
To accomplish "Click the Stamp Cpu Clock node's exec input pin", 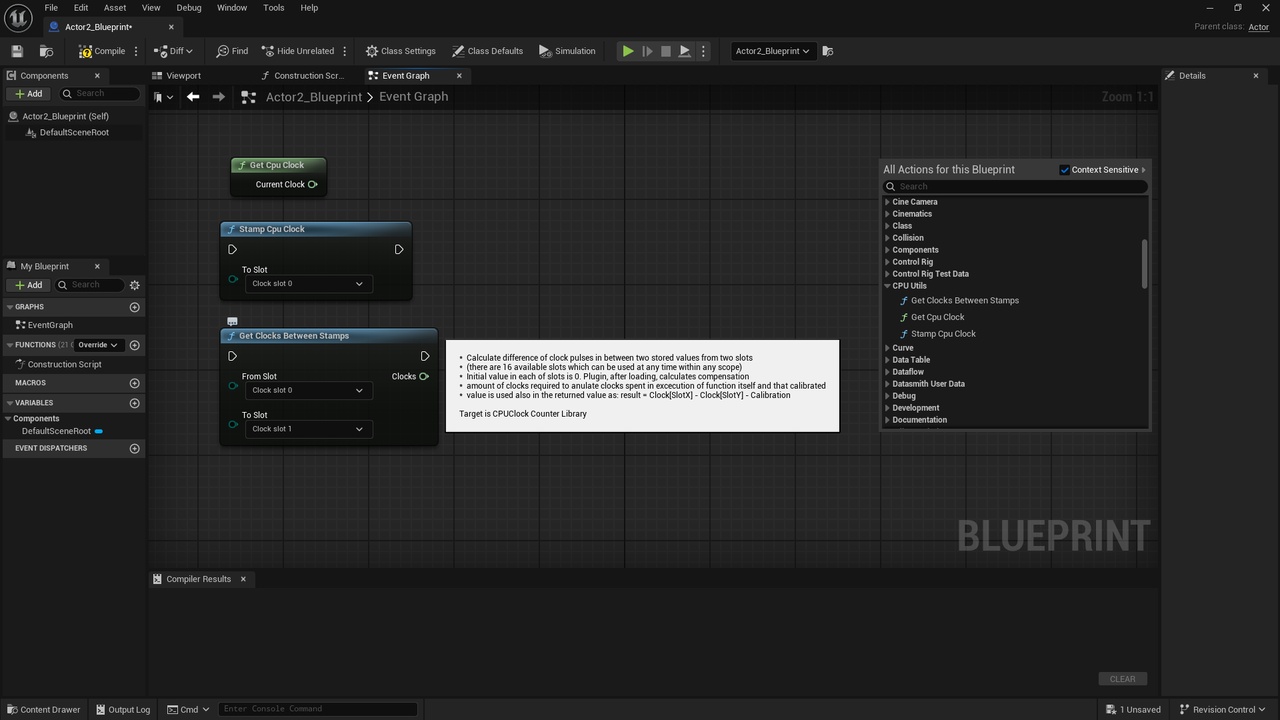I will (x=232, y=249).
